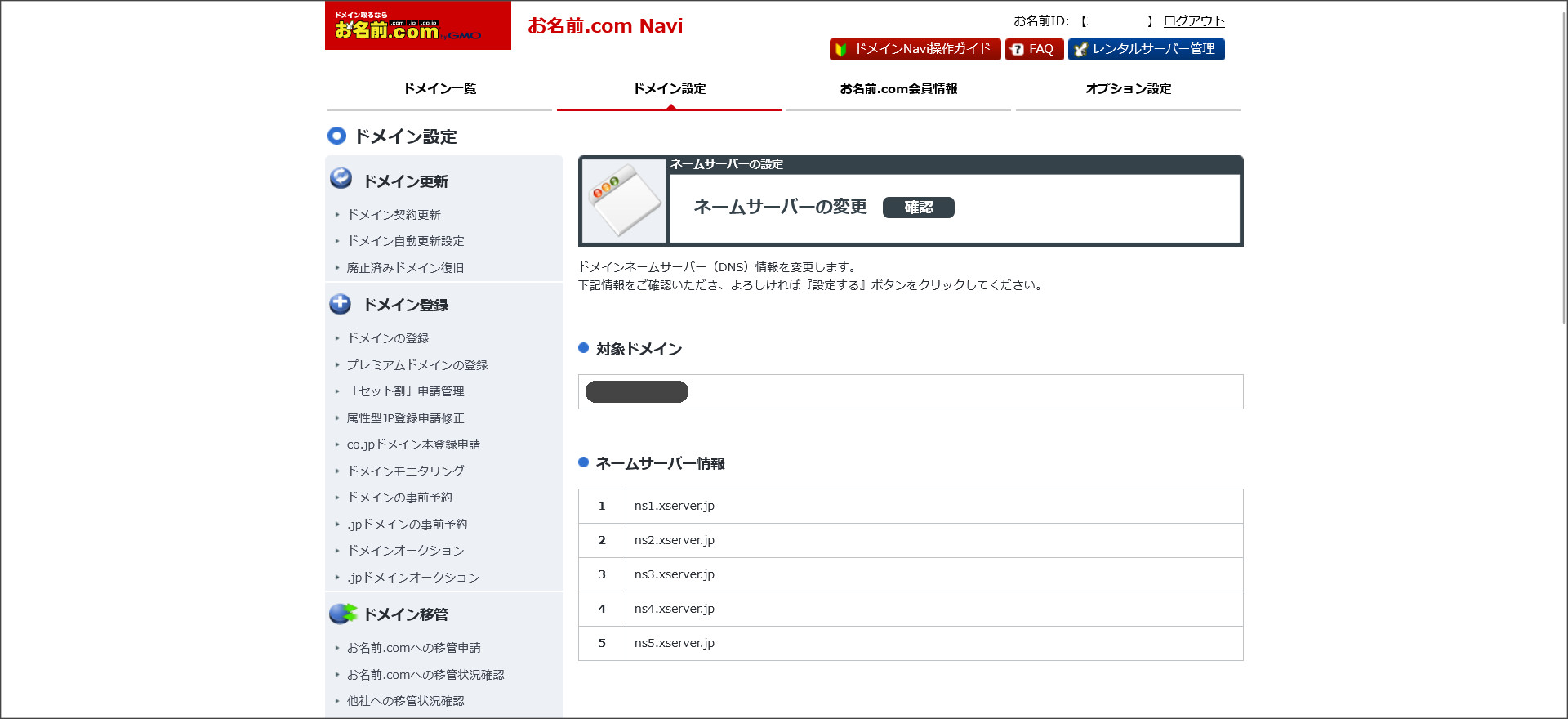This screenshot has height=719, width=1568.
Task: Click the ドメイン更新 section globe icon
Action: tap(341, 178)
